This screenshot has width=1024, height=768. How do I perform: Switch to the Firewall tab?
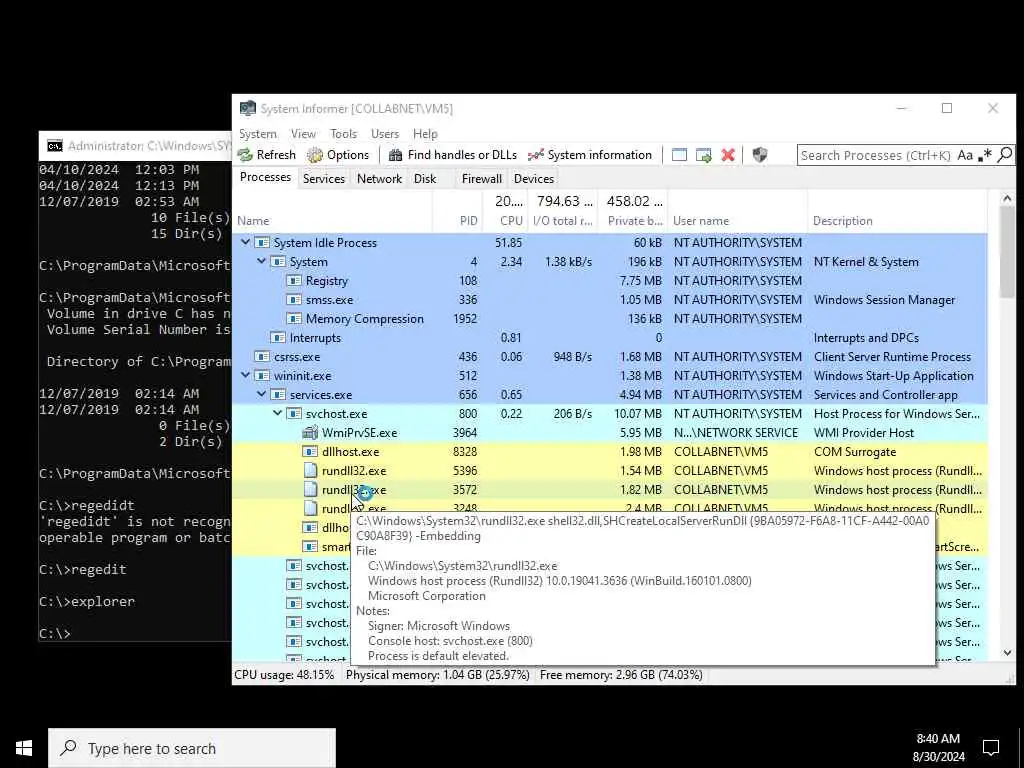[481, 178]
